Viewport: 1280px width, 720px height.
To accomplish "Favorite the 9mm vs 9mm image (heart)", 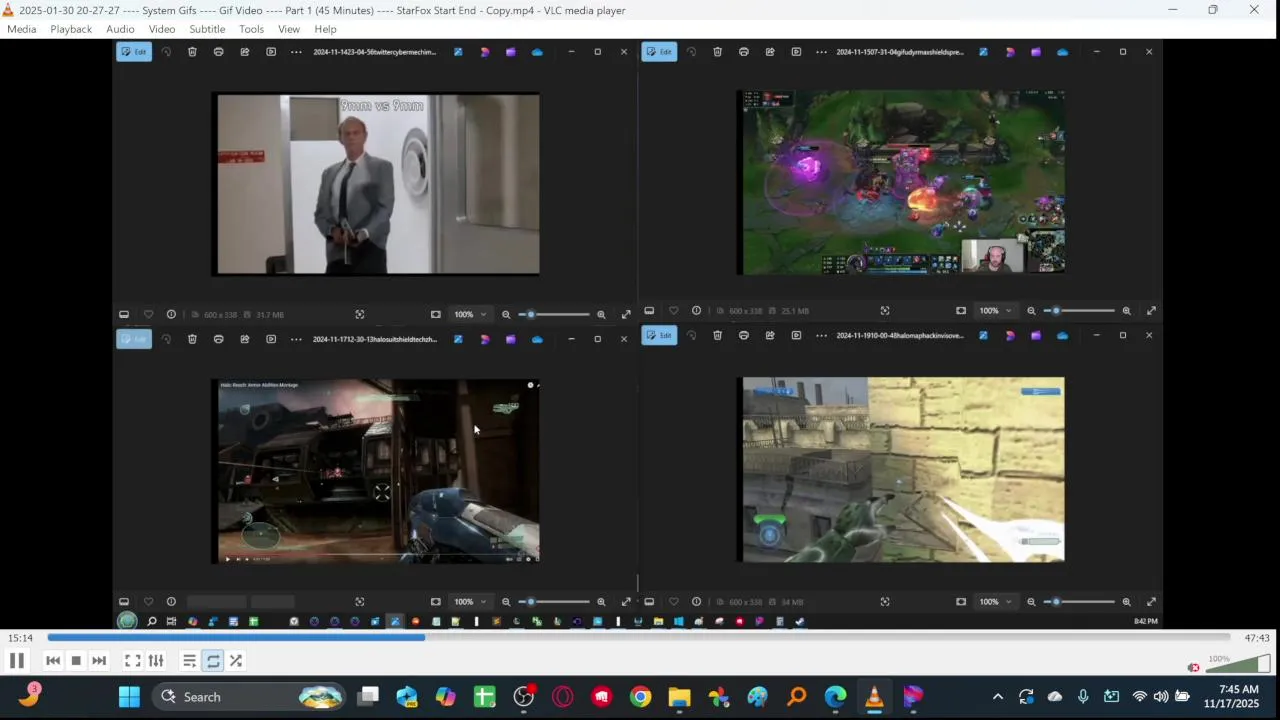I will pos(148,314).
